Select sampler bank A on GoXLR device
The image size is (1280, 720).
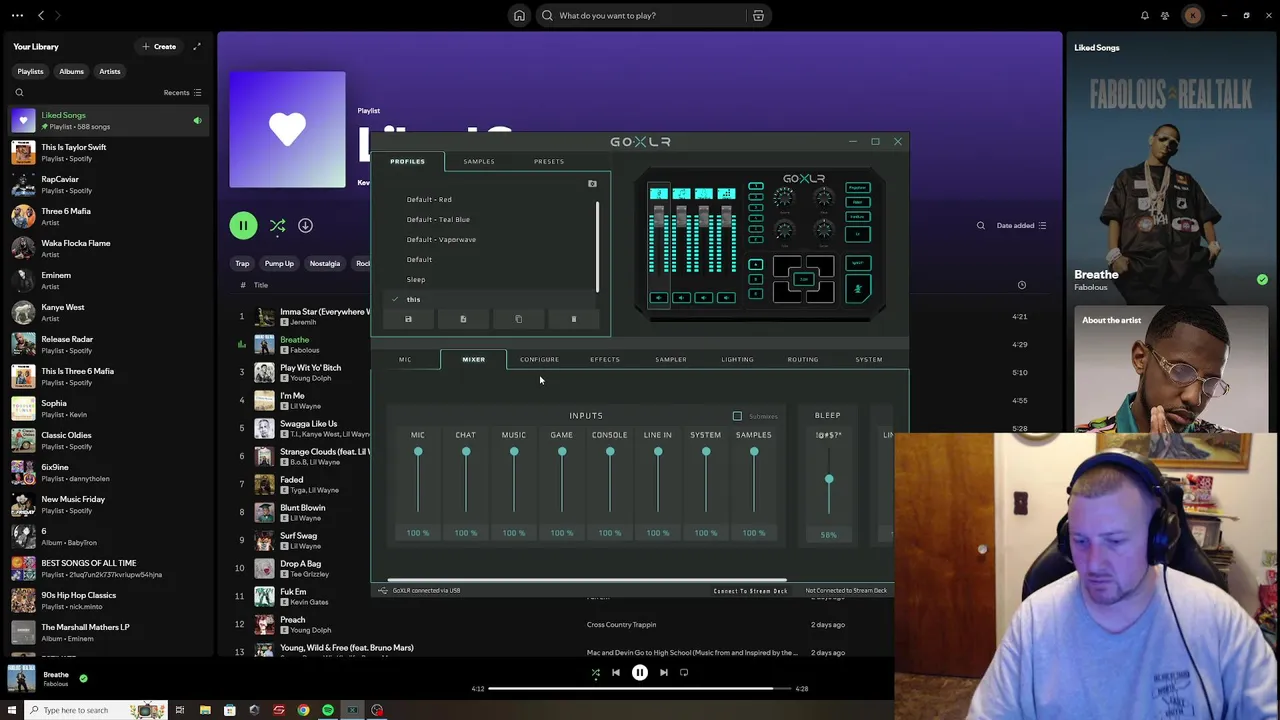756,265
